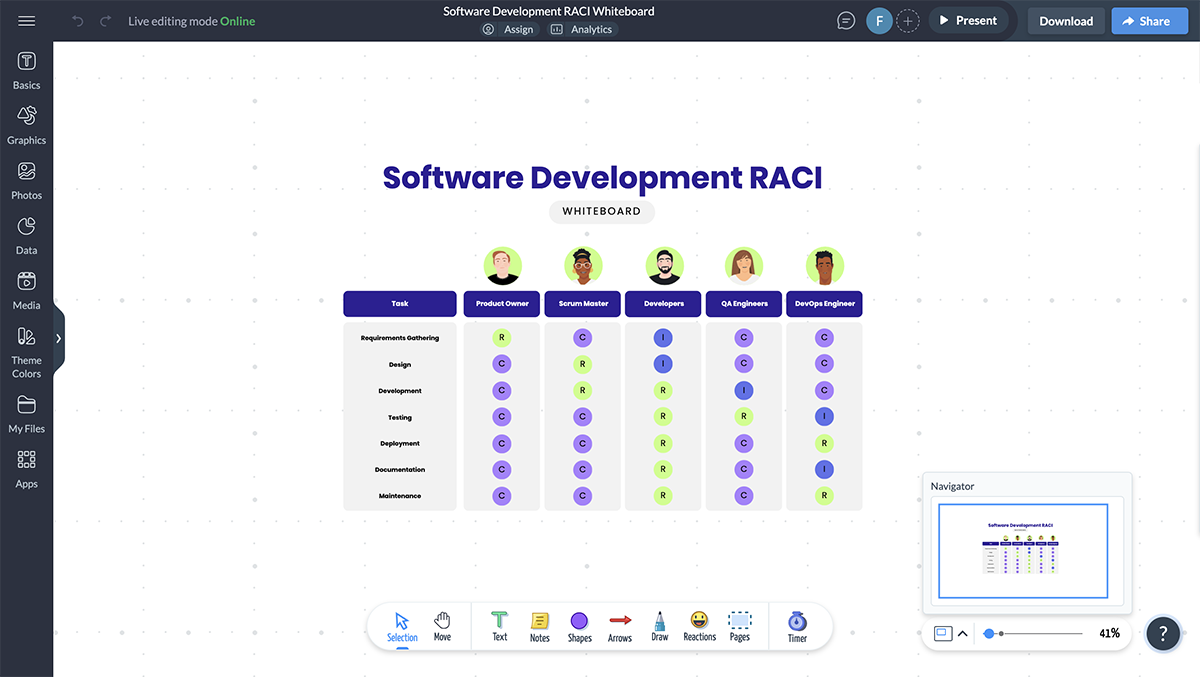
Task: Adjust the zoom slider handle
Action: click(989, 633)
